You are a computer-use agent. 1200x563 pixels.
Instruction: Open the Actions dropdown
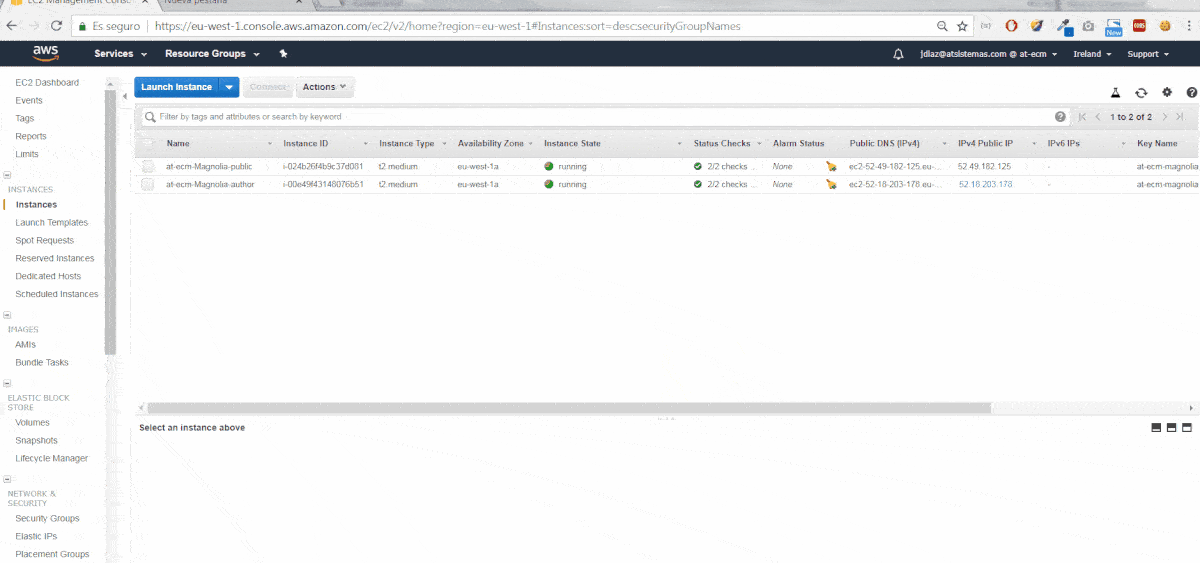pos(325,87)
